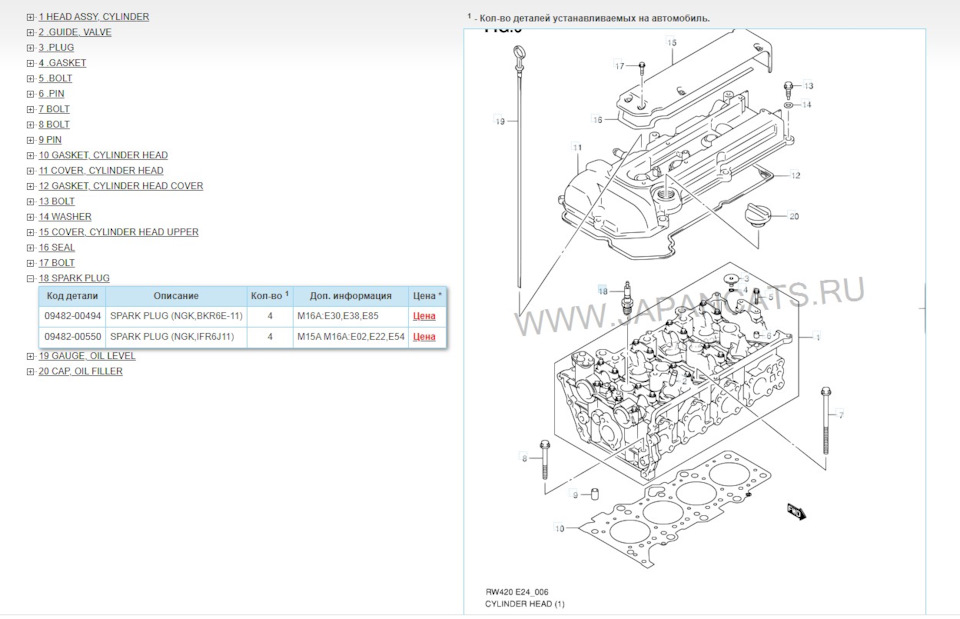
Task: Expand the 1 HEAD ASSY, CYLINDER node
Action: point(30,17)
